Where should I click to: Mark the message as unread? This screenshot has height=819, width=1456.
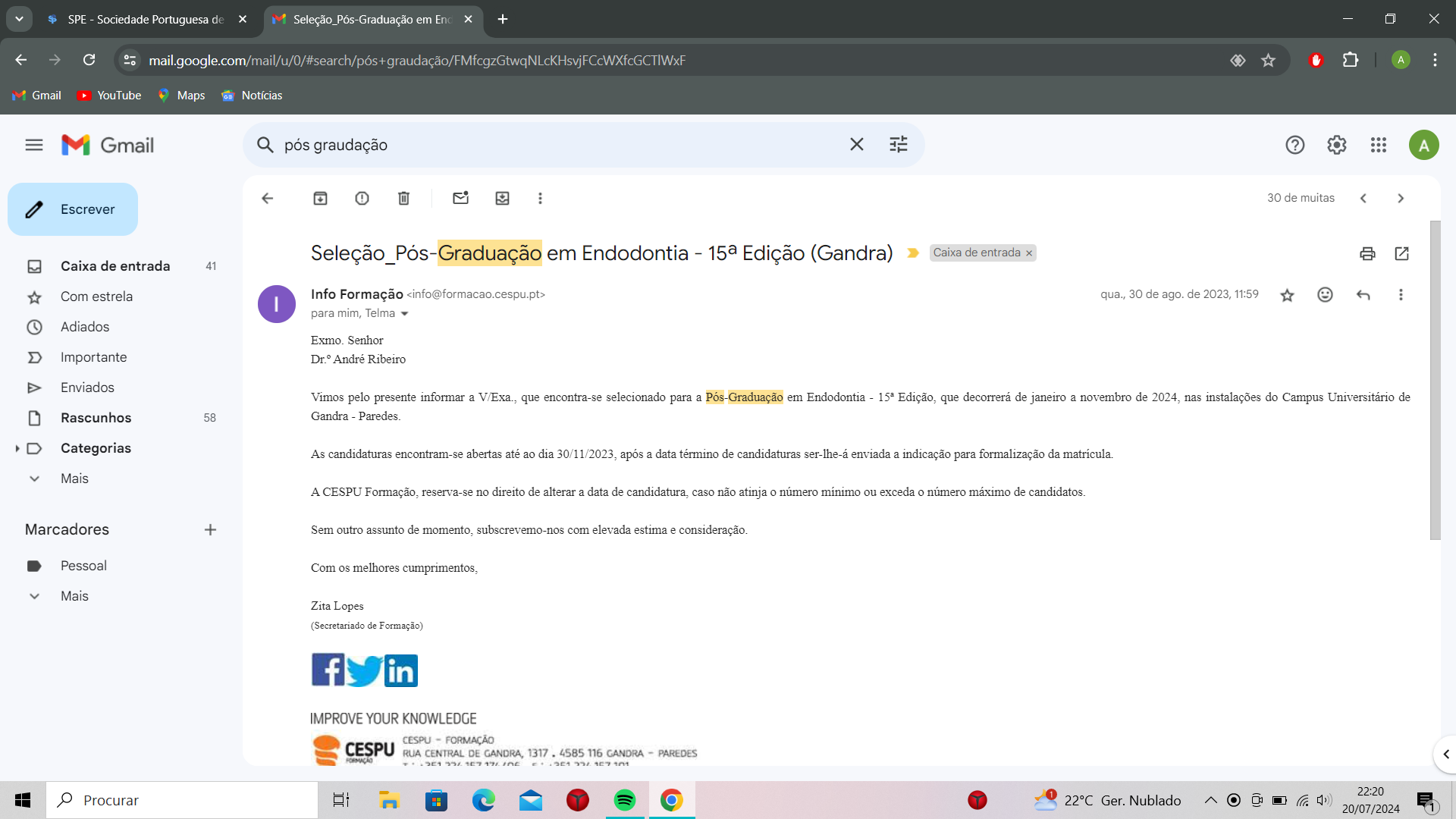pyautogui.click(x=460, y=198)
